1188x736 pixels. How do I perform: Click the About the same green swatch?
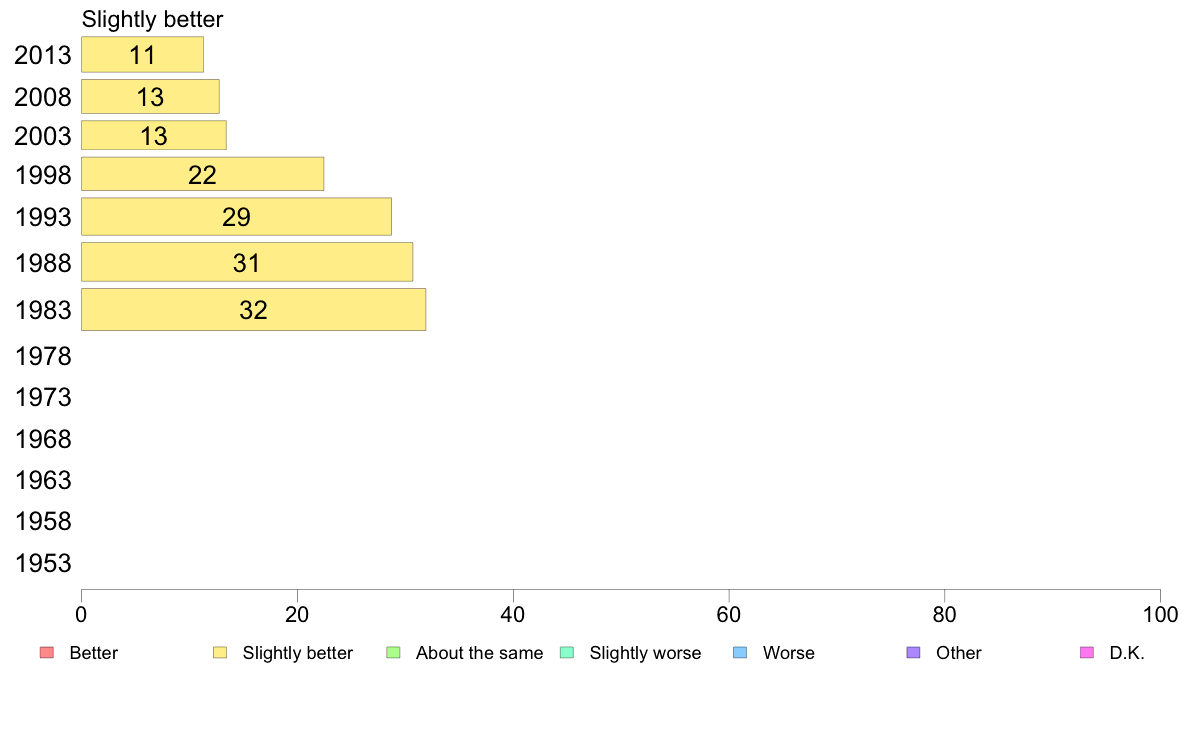[x=393, y=653]
